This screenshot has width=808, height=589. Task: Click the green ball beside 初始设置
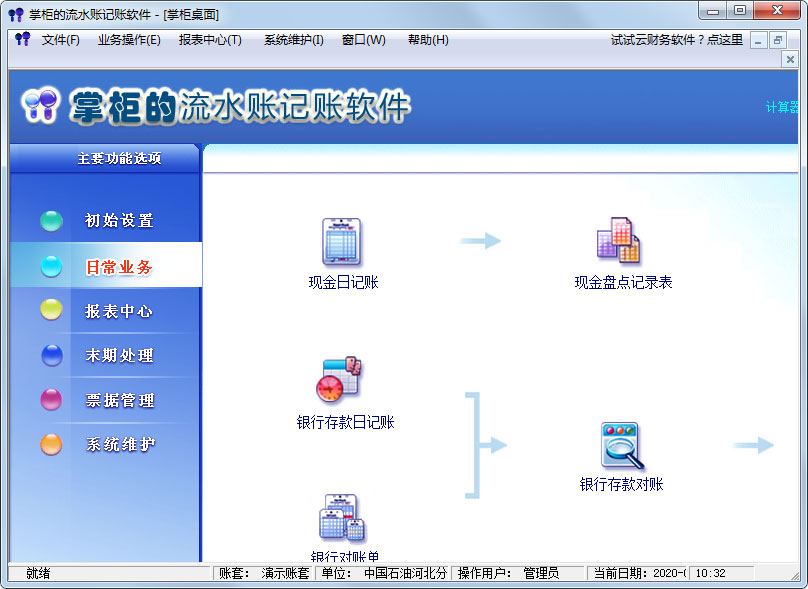(x=52, y=221)
